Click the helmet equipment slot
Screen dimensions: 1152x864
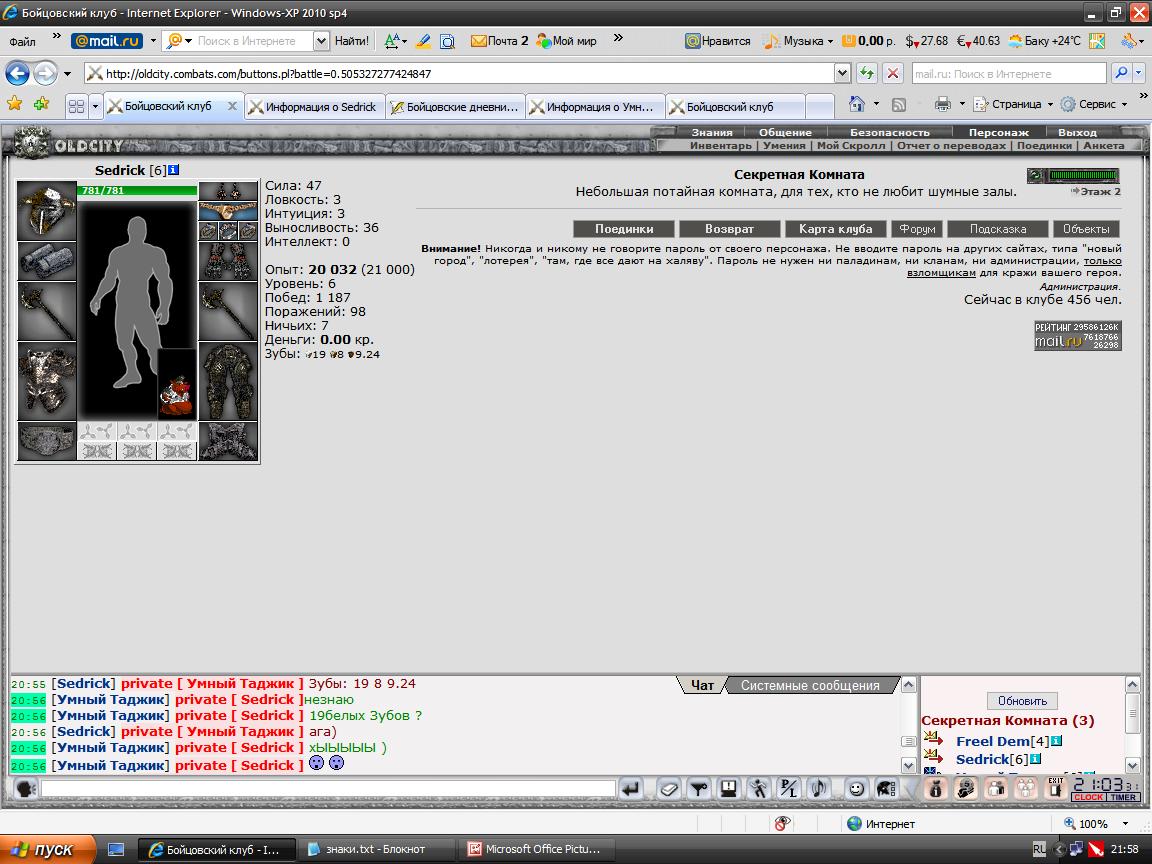pos(46,211)
